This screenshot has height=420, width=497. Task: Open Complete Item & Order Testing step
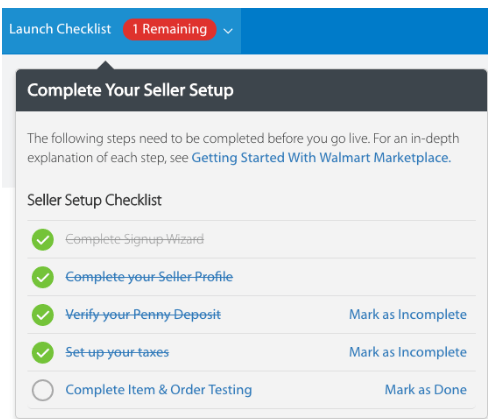tap(159, 390)
